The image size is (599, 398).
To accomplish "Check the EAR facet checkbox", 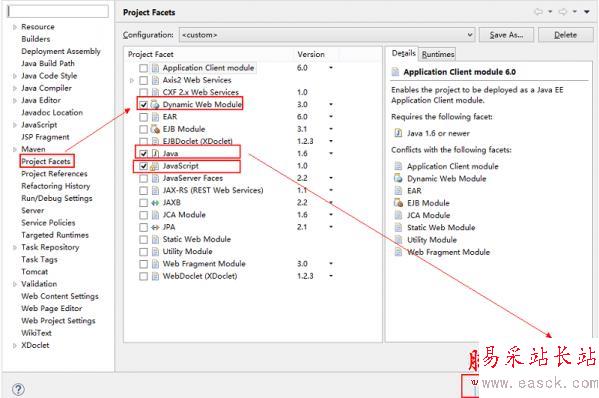I will coord(143,117).
